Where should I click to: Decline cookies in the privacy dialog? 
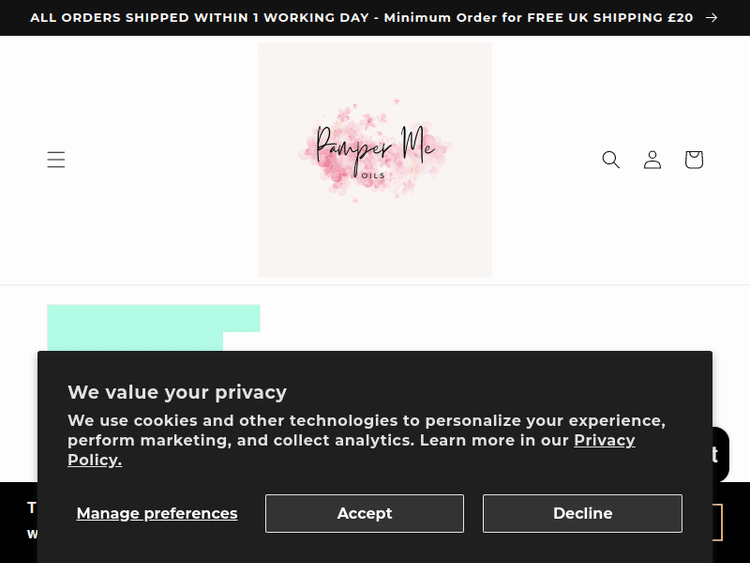point(582,513)
